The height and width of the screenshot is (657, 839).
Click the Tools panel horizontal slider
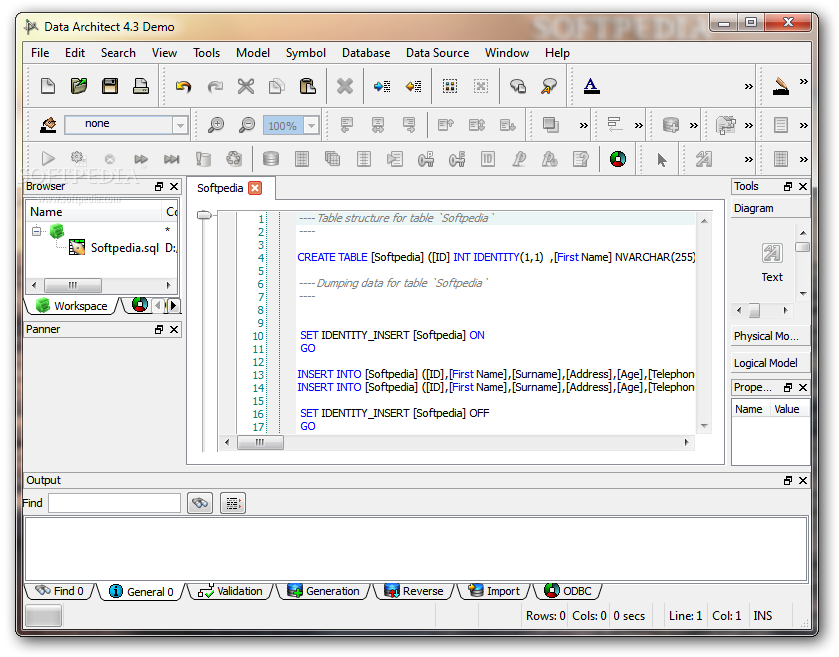[754, 310]
